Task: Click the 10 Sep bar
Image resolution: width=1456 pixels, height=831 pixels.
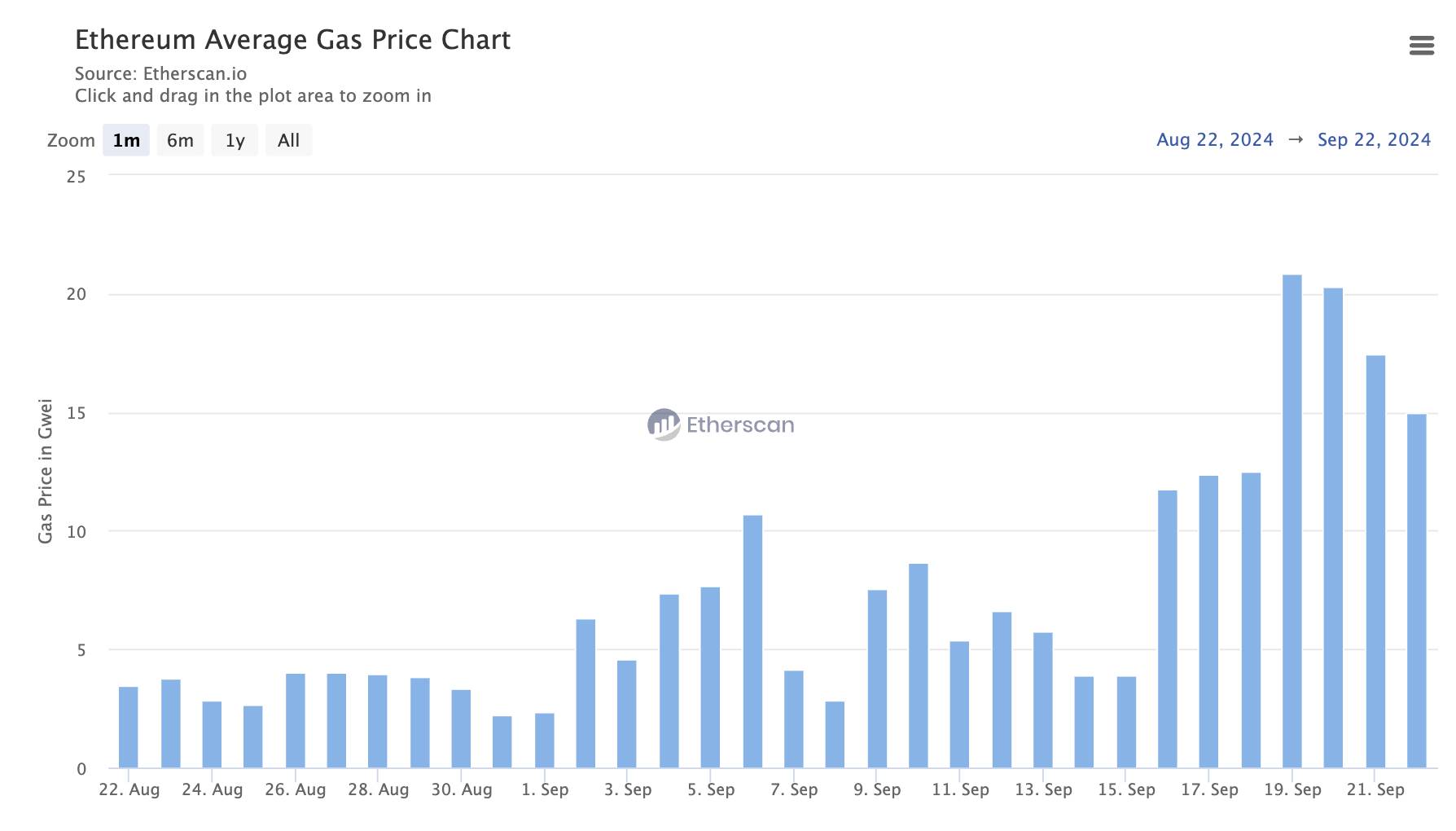Action: [x=918, y=666]
